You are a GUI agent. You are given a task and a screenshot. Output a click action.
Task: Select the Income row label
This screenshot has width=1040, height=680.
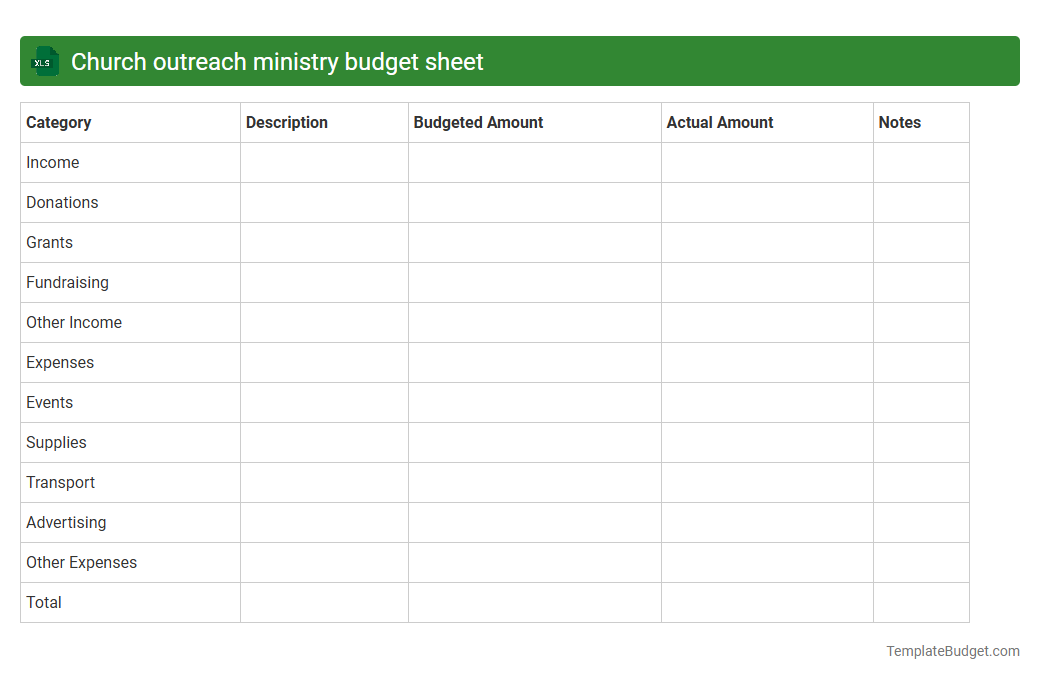[52, 162]
